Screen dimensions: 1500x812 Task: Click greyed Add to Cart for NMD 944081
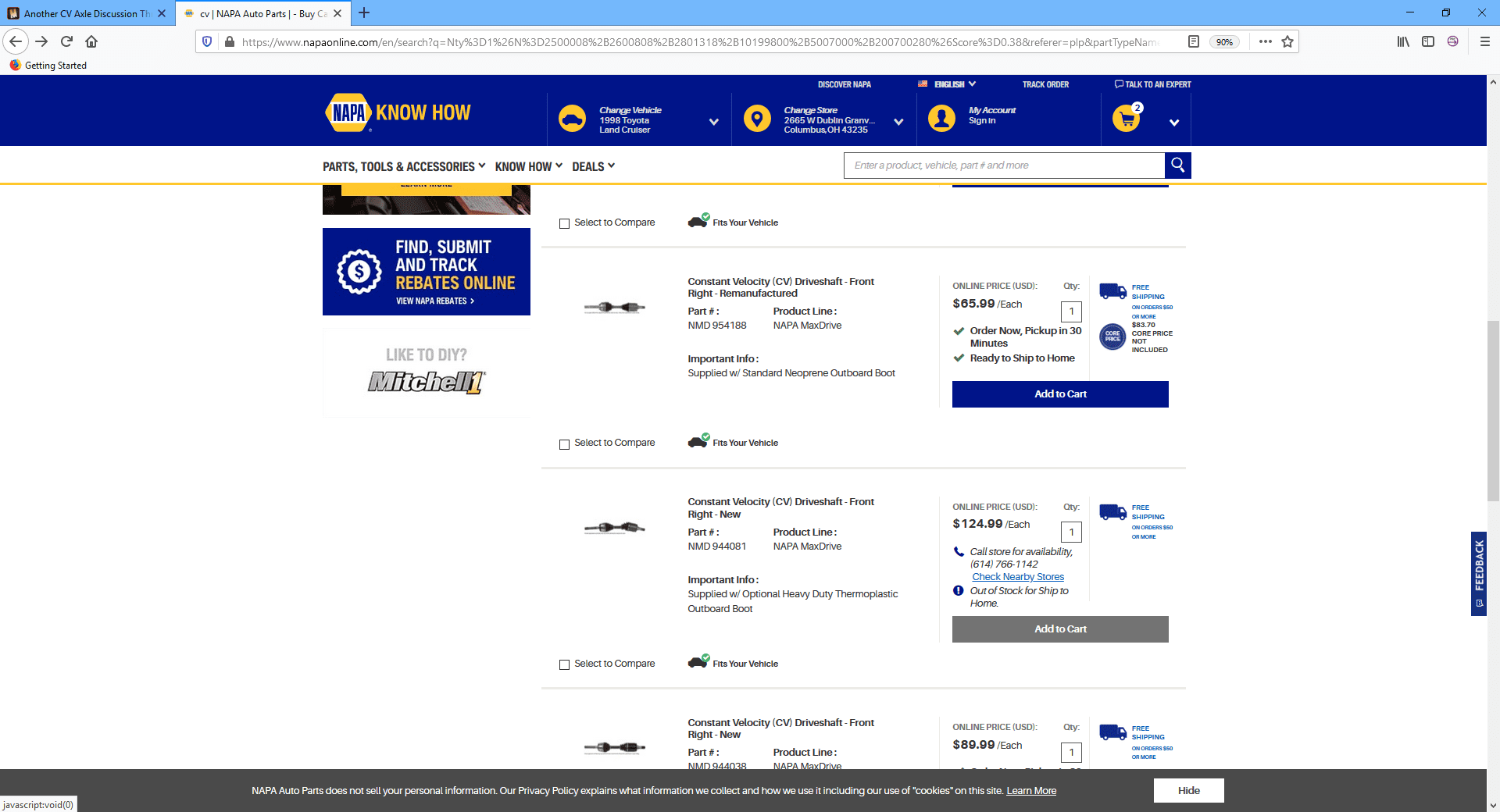(x=1060, y=629)
